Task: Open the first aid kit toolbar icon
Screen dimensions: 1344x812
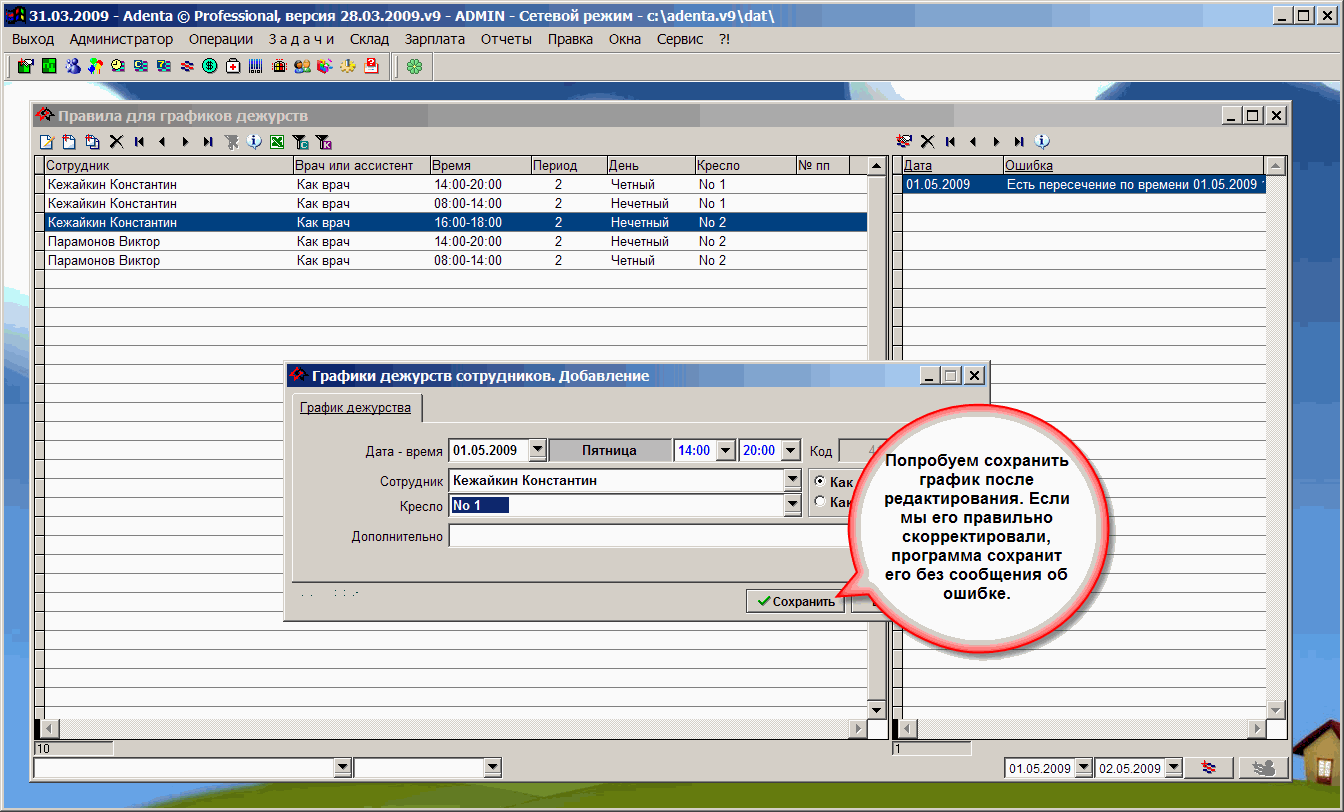Action: [x=233, y=67]
